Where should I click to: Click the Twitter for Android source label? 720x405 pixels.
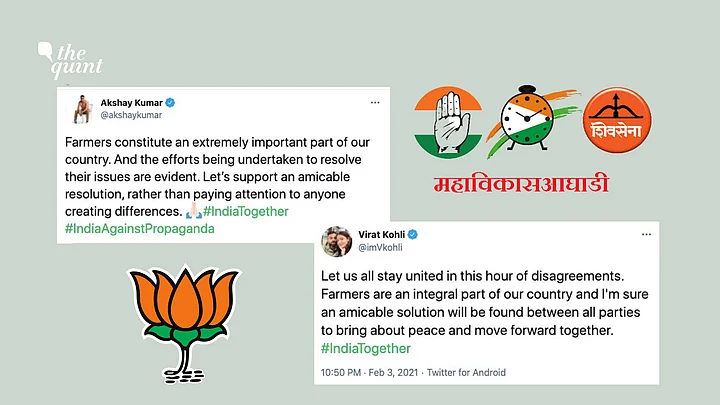click(x=466, y=372)
